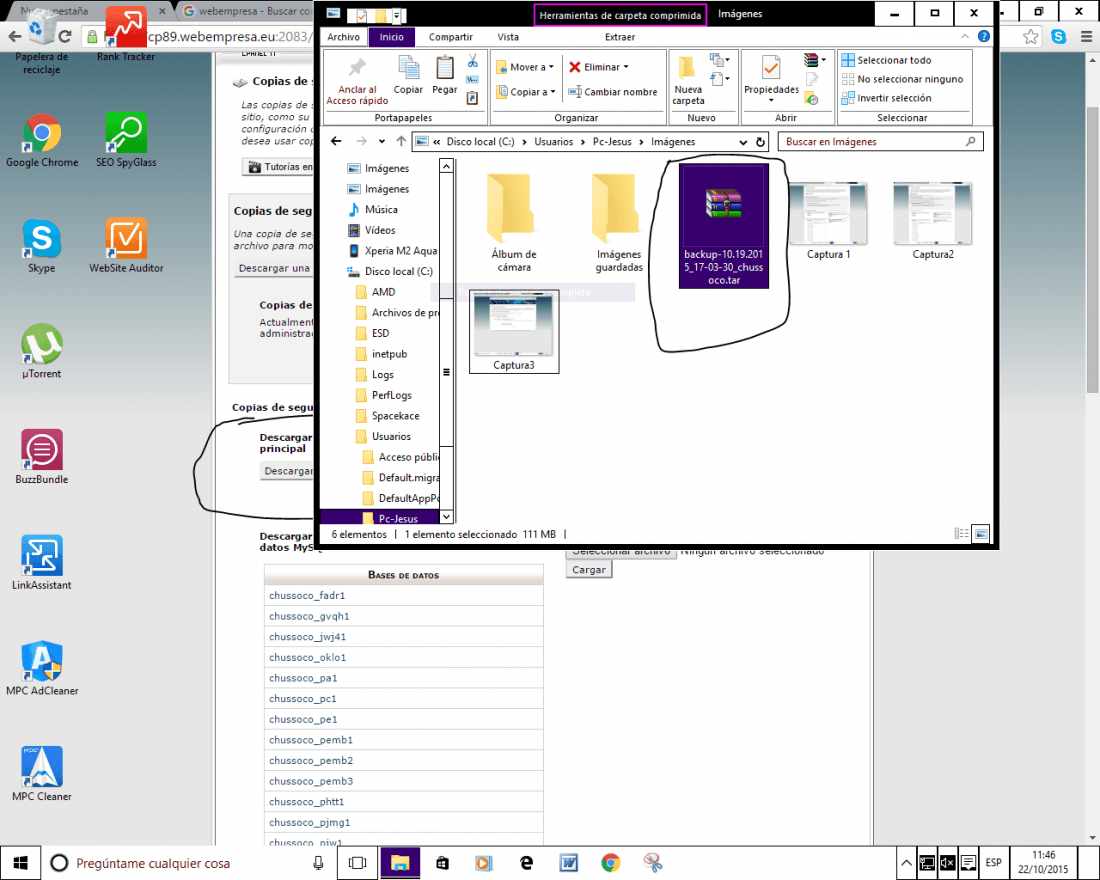1100x880 pixels.
Task: Expand the Copiar a dropdown
Action: click(553, 92)
